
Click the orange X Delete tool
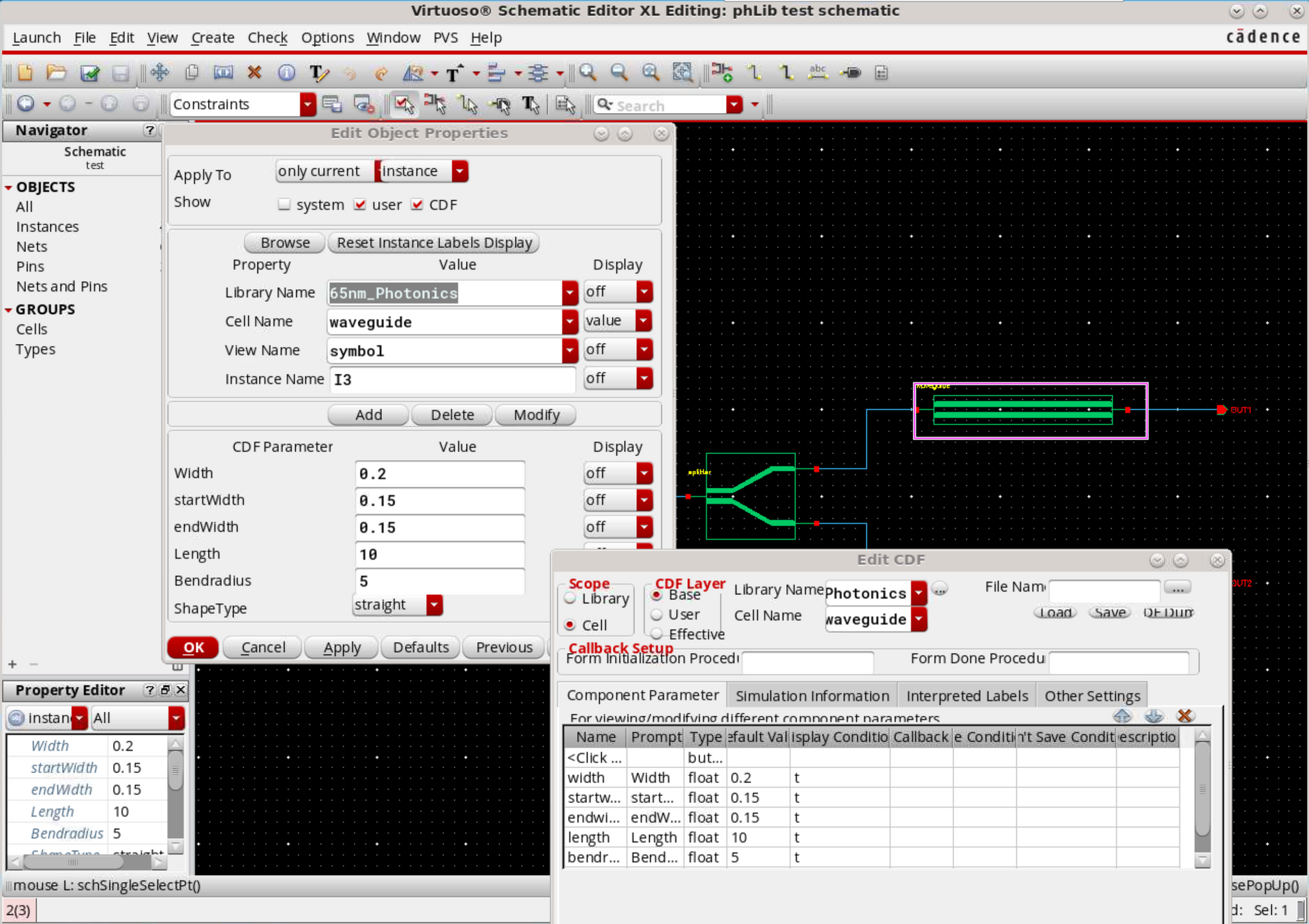tap(254, 72)
